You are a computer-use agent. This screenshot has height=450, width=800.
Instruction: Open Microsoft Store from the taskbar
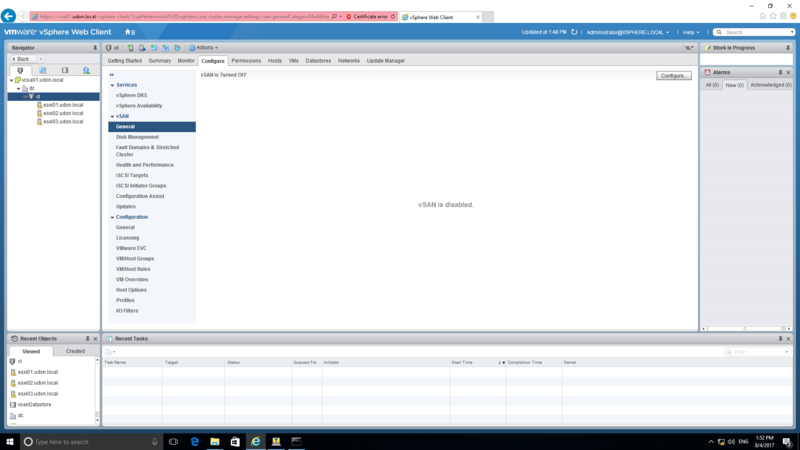pyautogui.click(x=235, y=442)
